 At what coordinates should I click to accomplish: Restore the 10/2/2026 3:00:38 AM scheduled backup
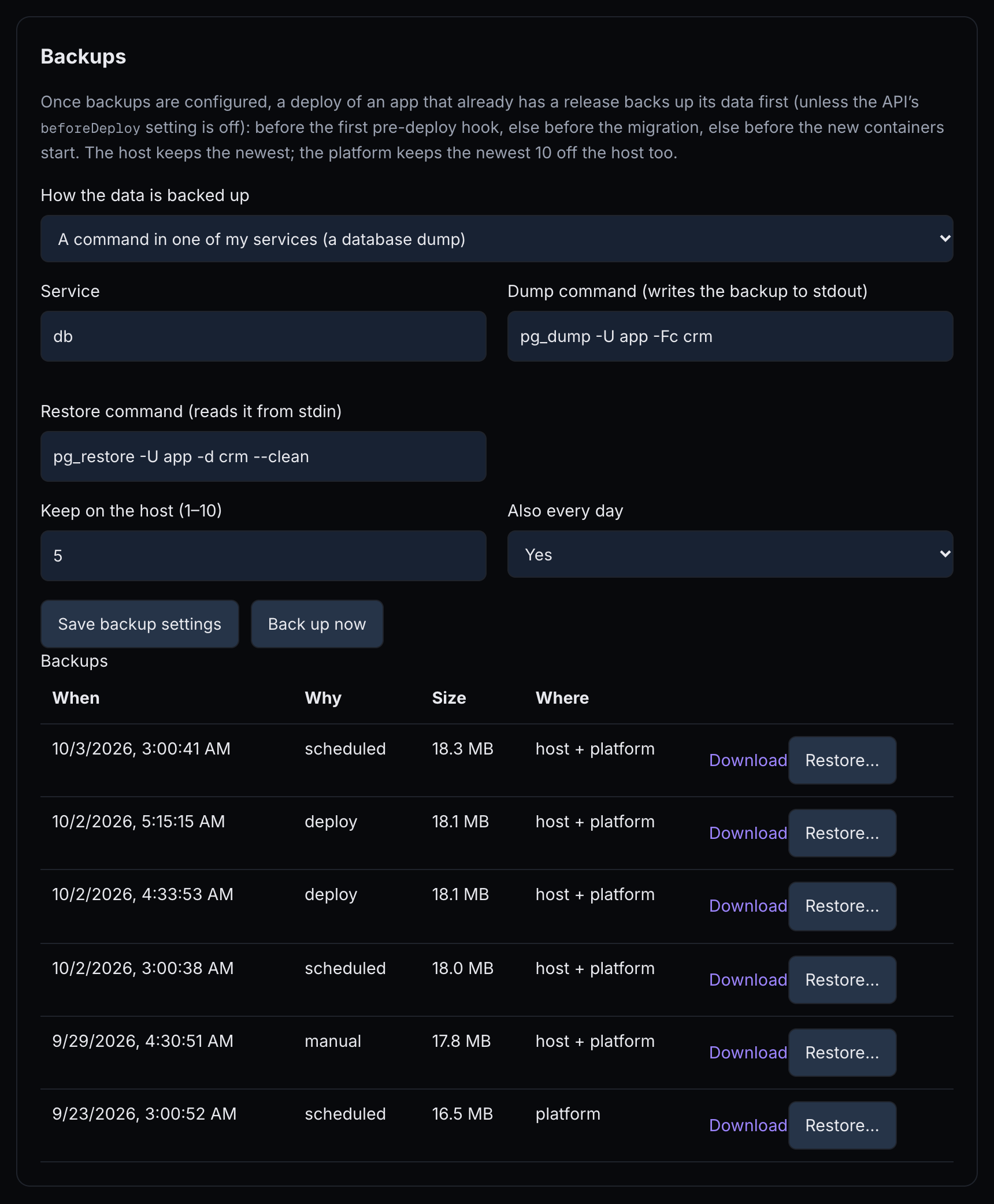coord(842,980)
